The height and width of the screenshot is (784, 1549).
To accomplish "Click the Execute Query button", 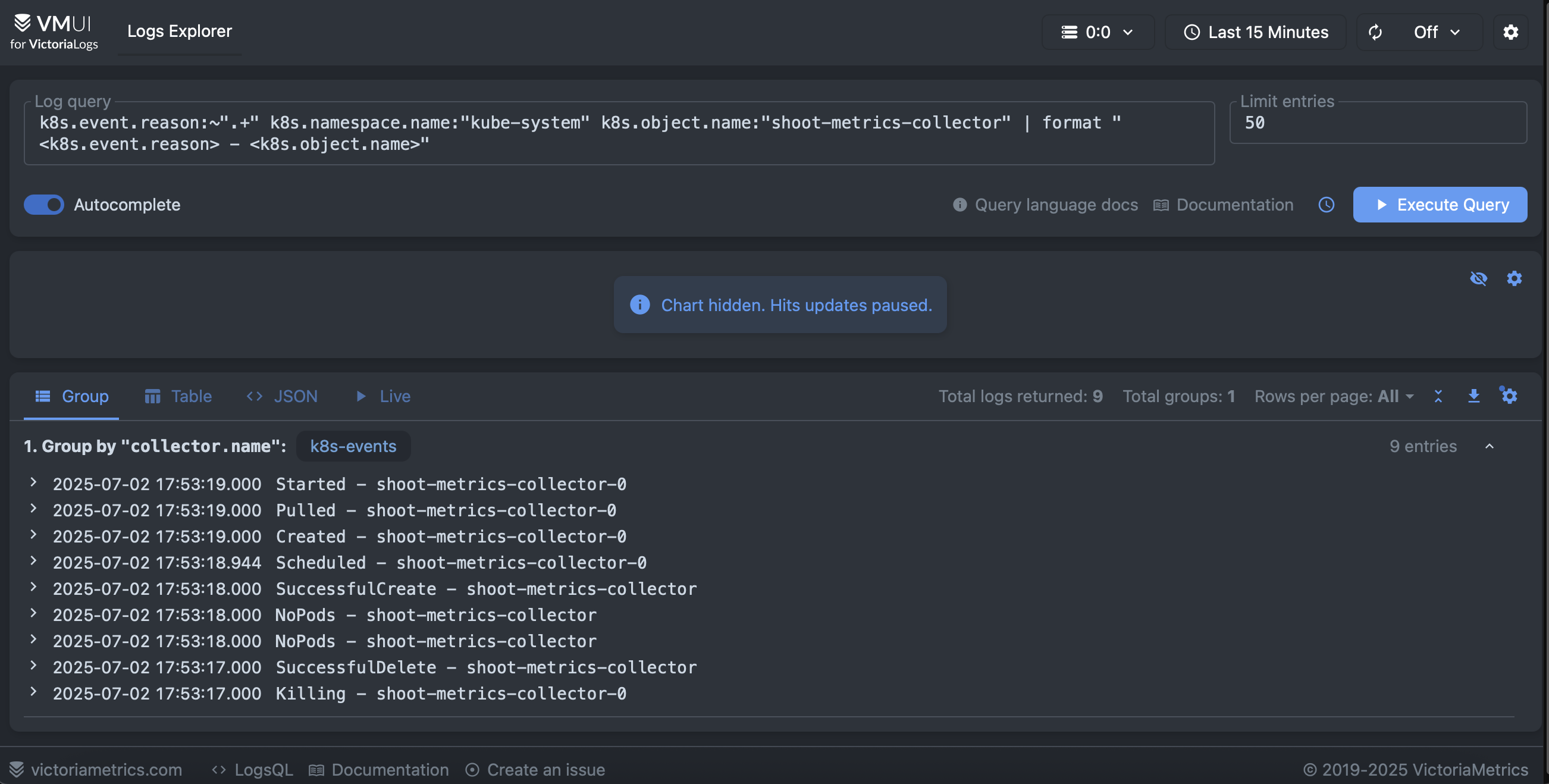I will pyautogui.click(x=1440, y=205).
